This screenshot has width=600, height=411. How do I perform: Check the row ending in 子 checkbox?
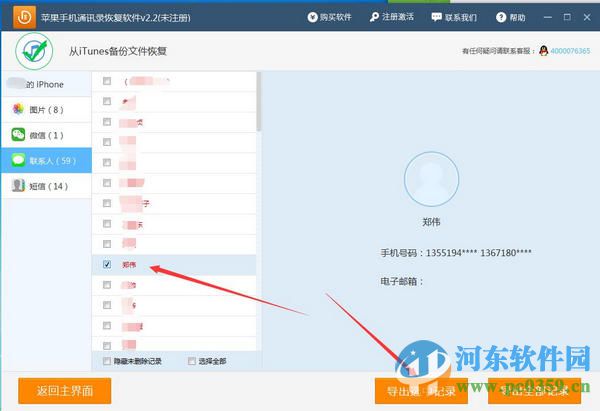107,203
